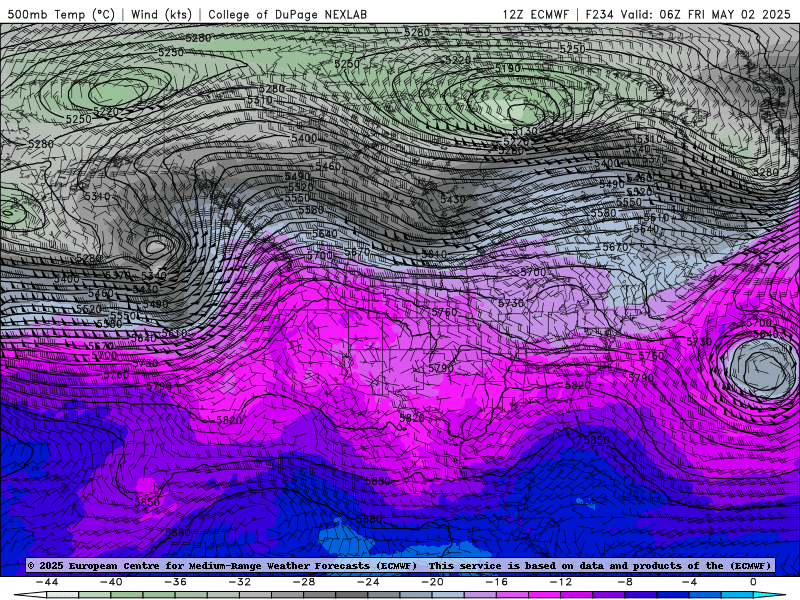This screenshot has height=600, width=800.
Task: Click the -44 color bar label
Action: 47,582
